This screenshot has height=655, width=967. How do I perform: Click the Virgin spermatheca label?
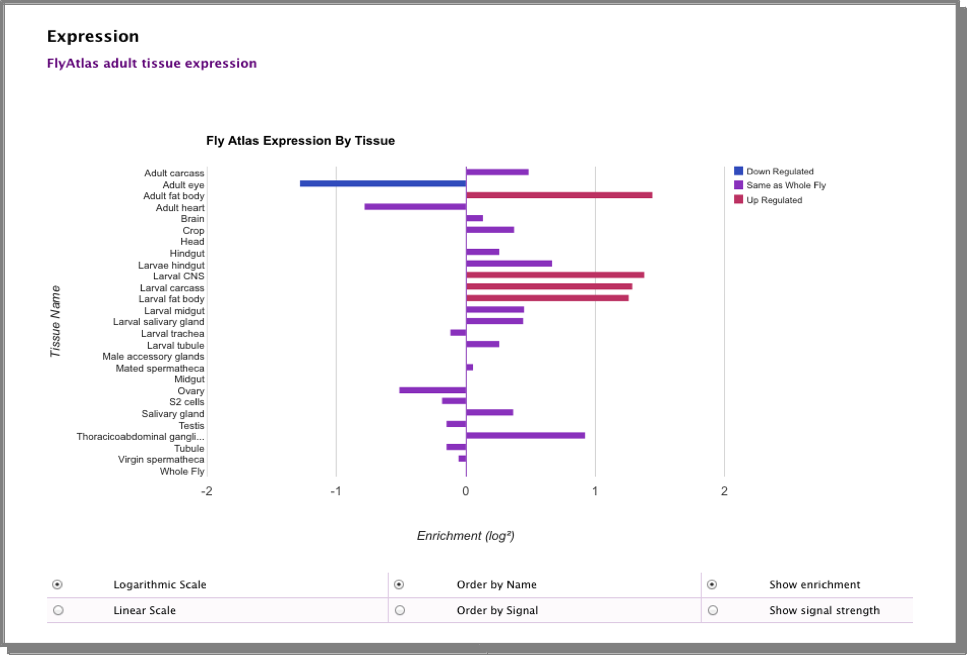click(162, 459)
